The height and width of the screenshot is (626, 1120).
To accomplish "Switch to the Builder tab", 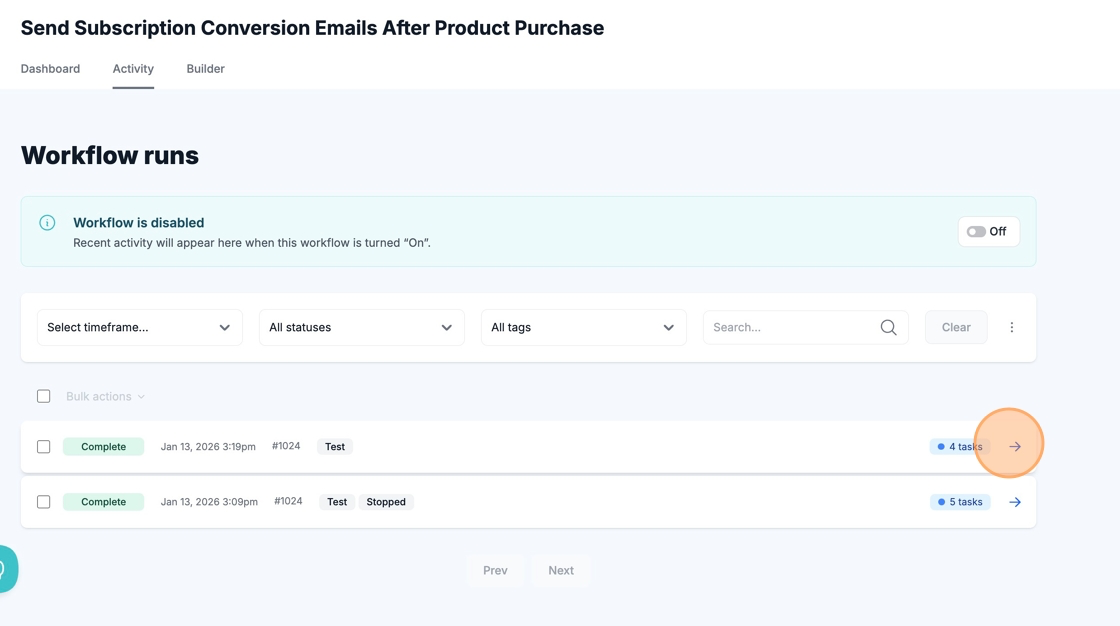I will [x=205, y=69].
